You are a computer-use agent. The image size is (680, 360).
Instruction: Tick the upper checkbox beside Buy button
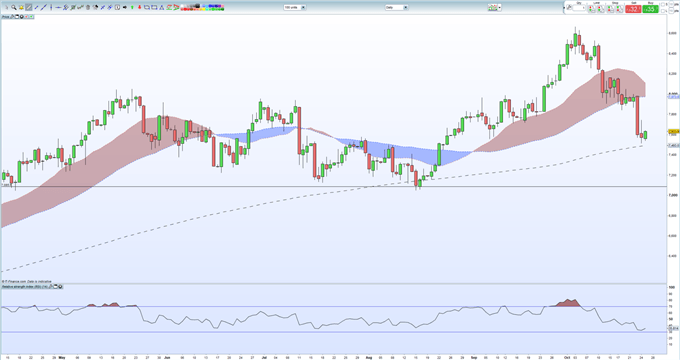tap(662, 4)
